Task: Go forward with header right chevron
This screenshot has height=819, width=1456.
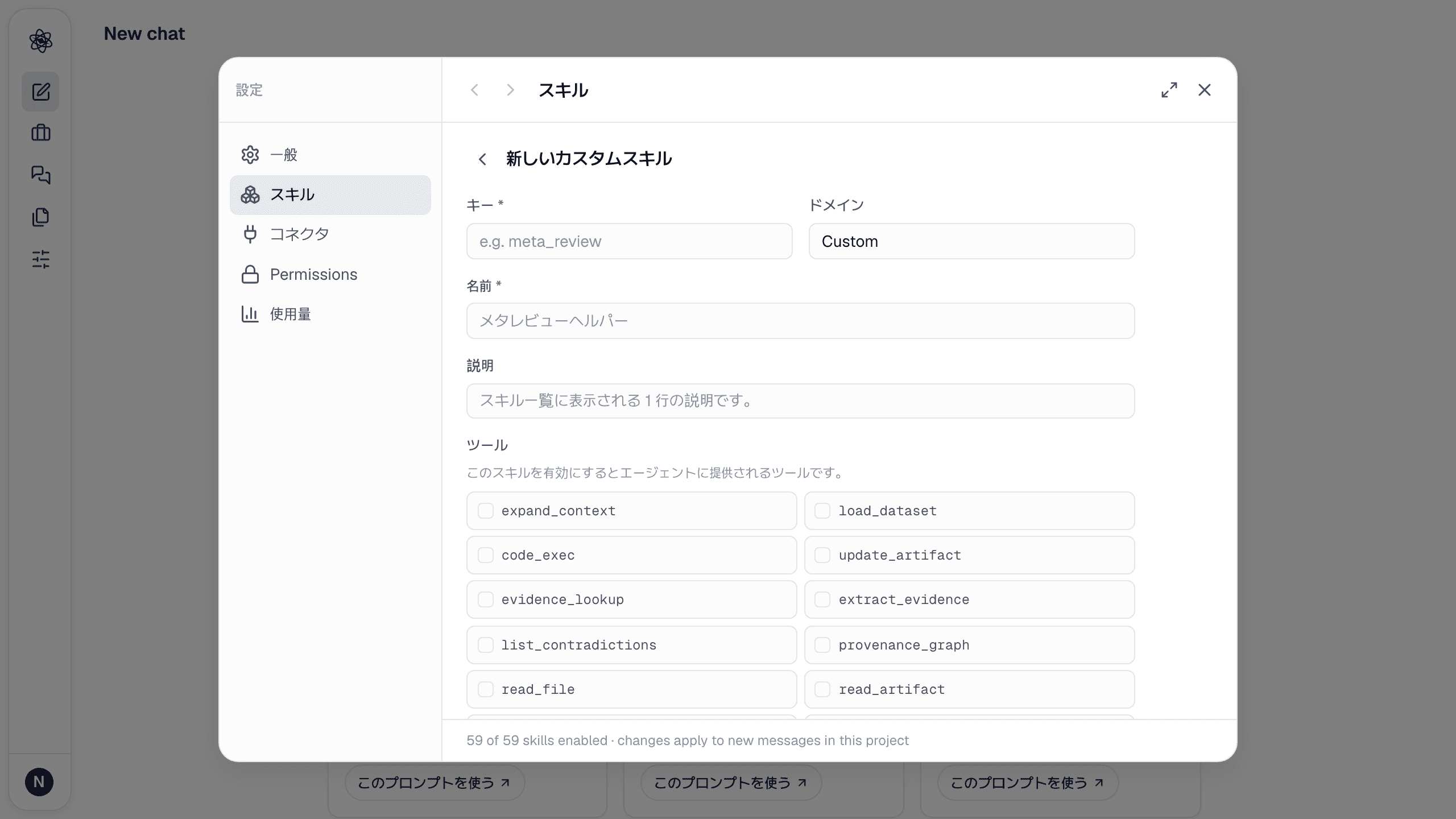Action: click(510, 90)
